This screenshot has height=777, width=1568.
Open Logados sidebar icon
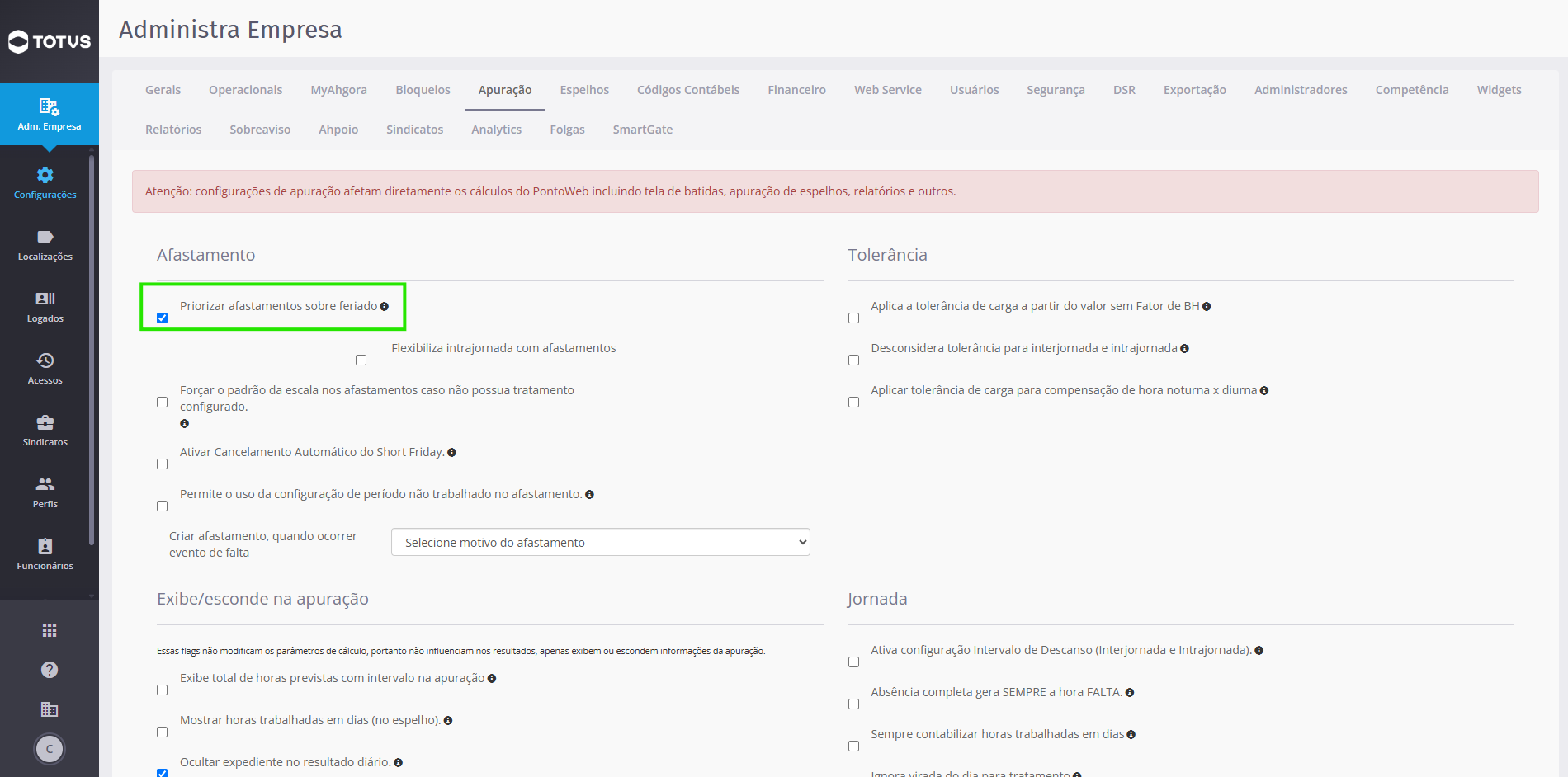tap(45, 299)
